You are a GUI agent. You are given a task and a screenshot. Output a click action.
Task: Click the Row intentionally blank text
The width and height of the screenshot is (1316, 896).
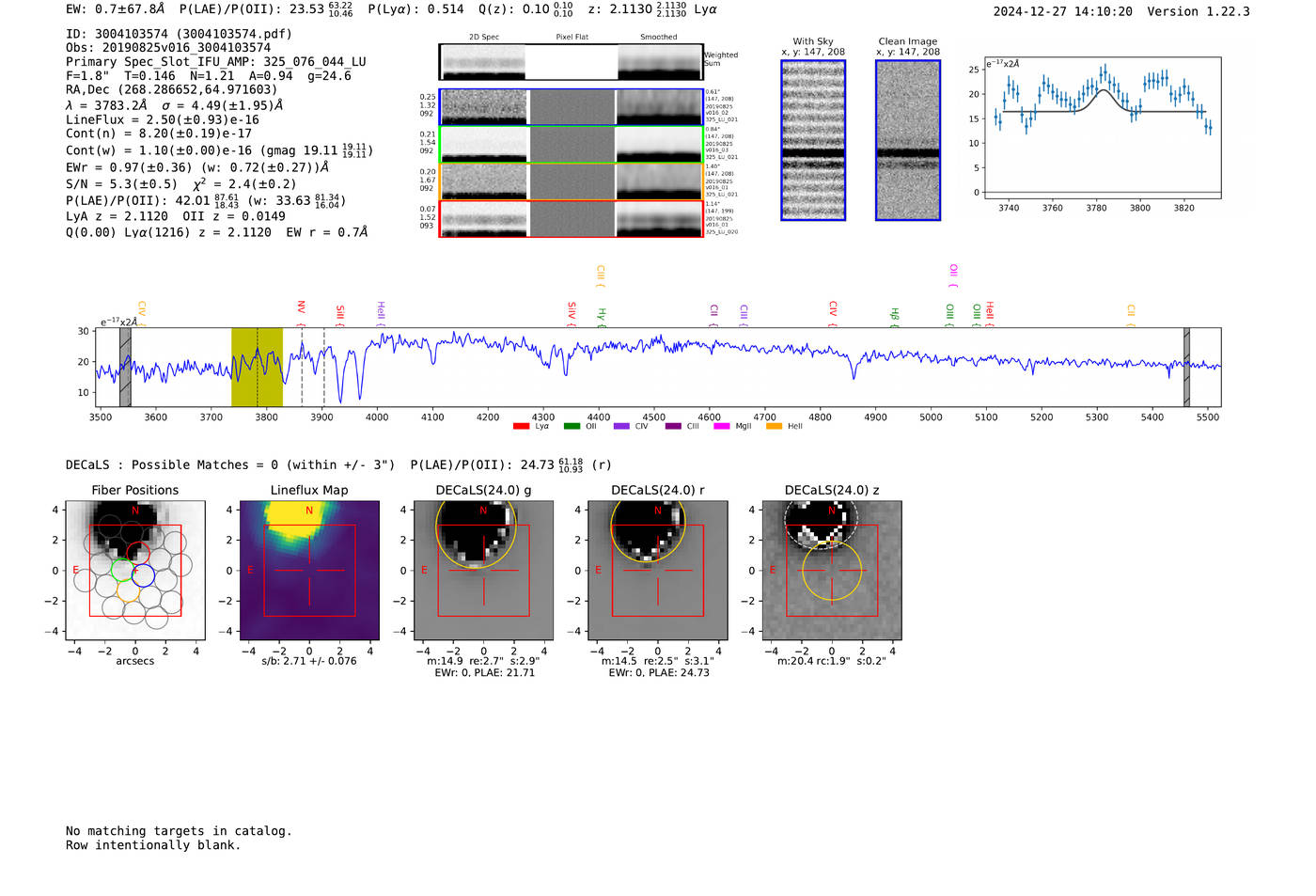[x=153, y=845]
